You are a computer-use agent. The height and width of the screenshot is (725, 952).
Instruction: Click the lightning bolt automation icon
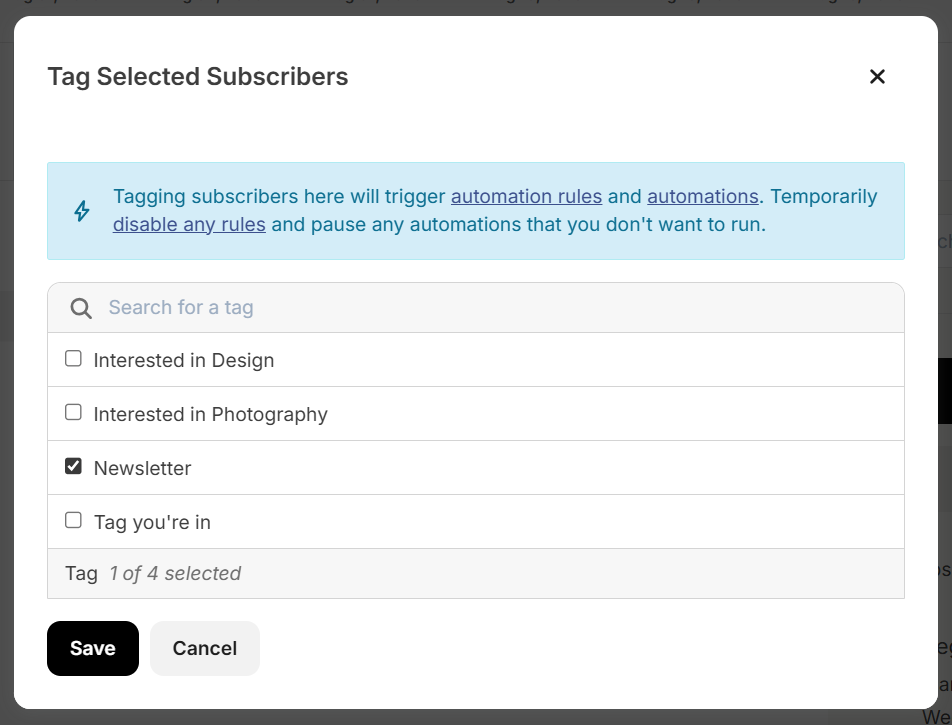click(82, 211)
